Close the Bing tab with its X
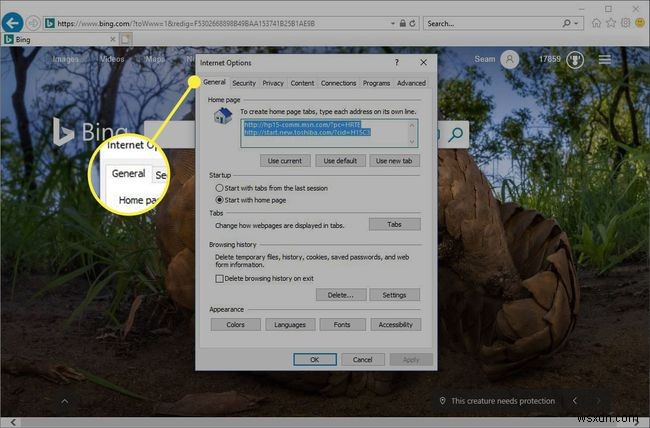 click(112, 39)
